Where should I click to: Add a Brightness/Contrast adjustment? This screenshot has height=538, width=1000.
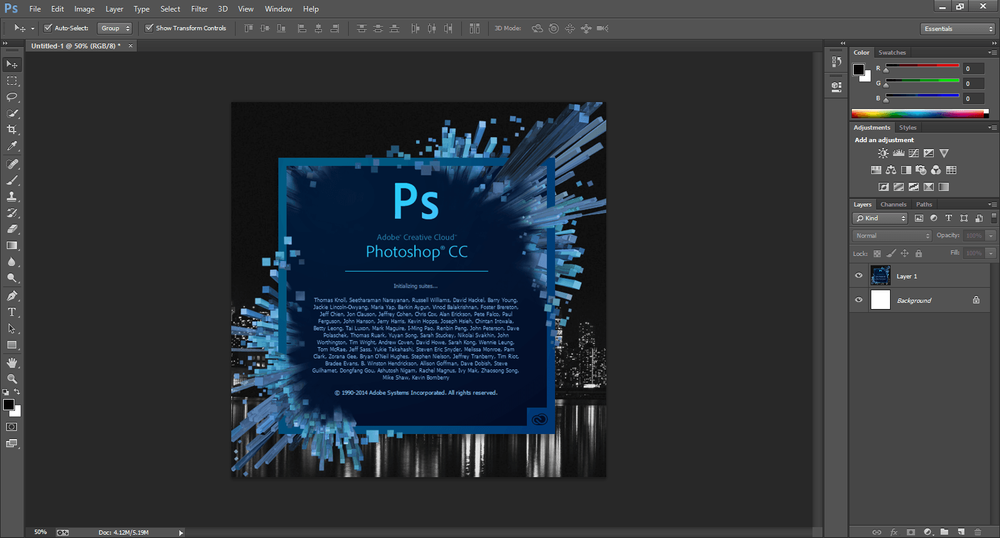(x=883, y=153)
